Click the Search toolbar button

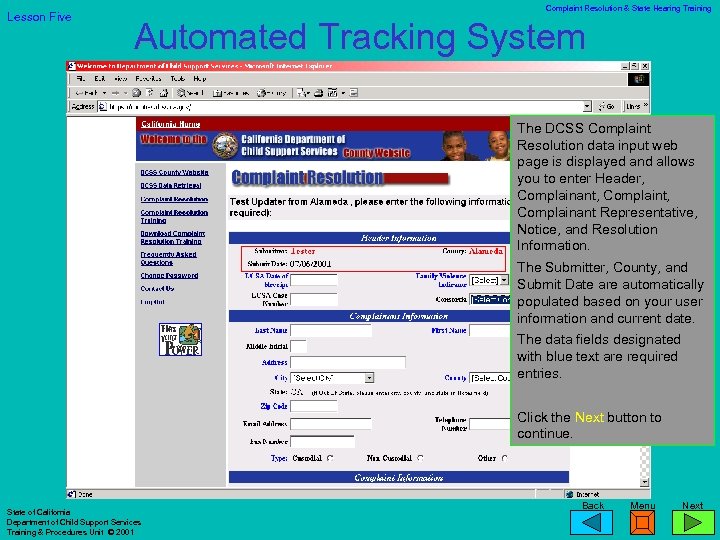click(190, 93)
